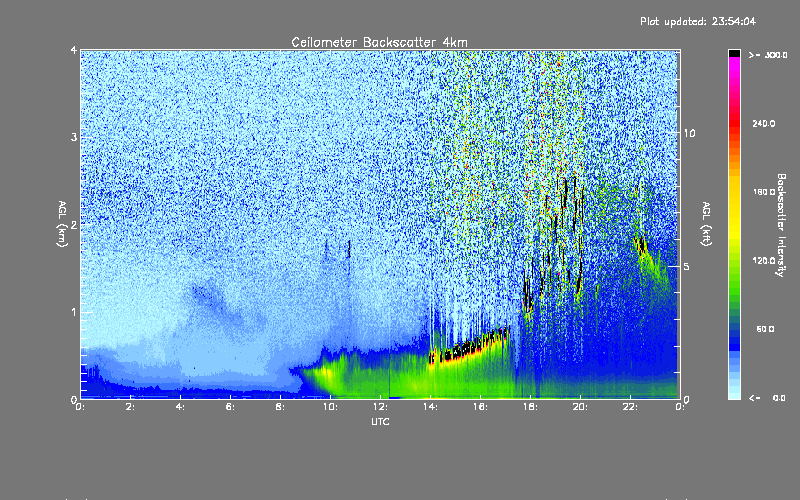The image size is (800, 500).
Task: Click the '>= 300.0' colorbar value
Action: [768, 55]
